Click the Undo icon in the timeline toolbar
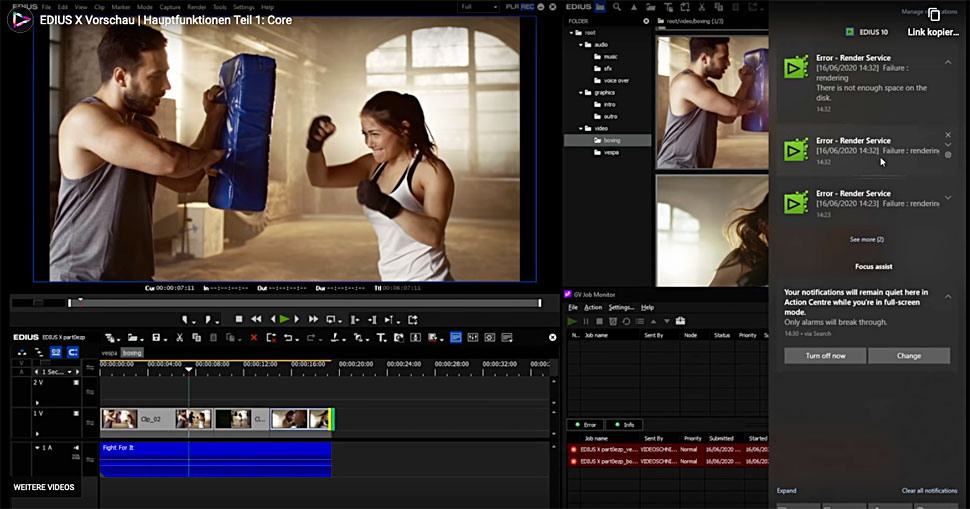Viewport: 970px width, 509px height. coord(288,338)
